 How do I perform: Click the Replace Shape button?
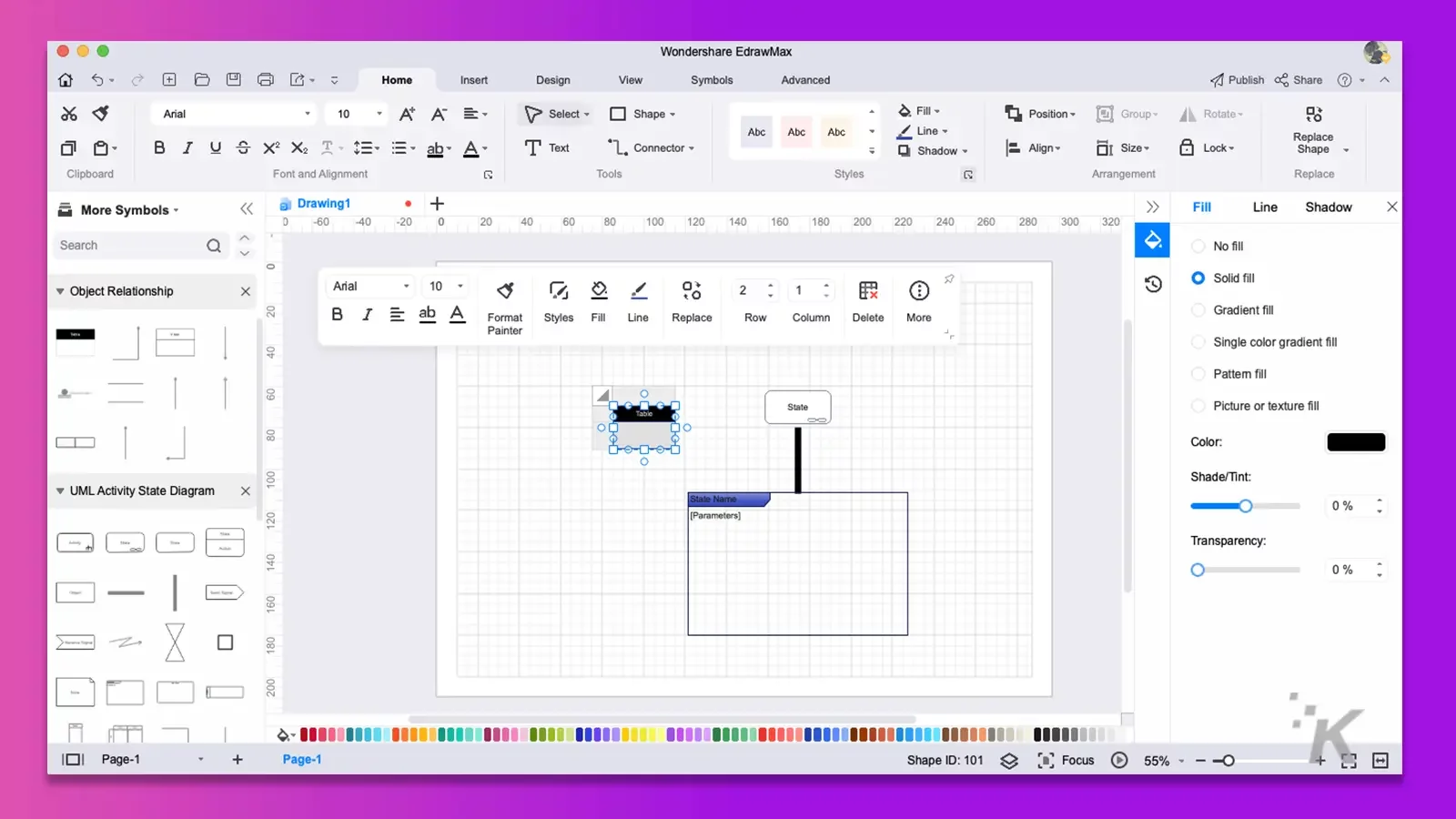(1314, 130)
